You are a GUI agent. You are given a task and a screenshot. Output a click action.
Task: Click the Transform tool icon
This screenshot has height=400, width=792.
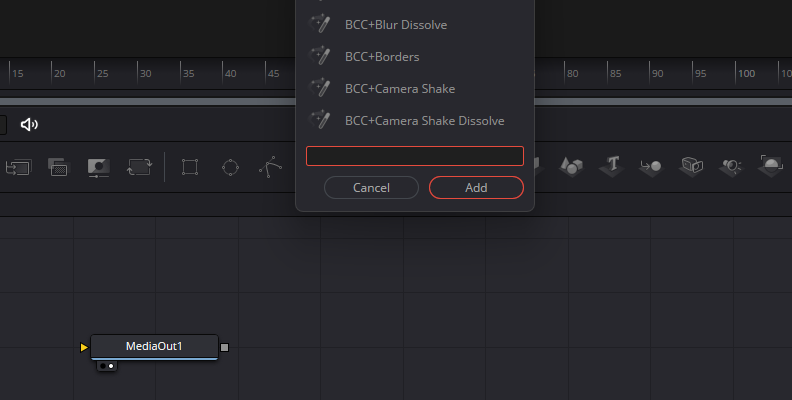pyautogui.click(x=139, y=166)
